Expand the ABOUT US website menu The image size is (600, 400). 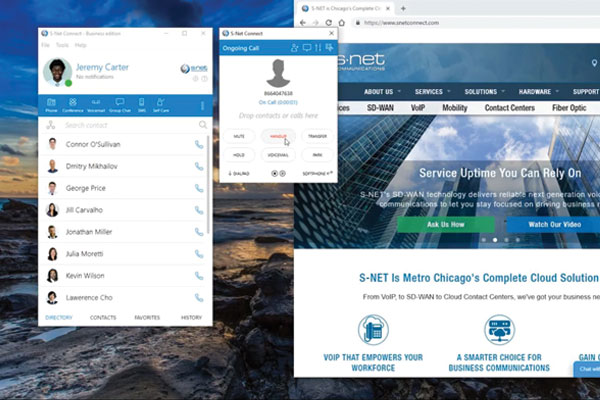coord(382,91)
